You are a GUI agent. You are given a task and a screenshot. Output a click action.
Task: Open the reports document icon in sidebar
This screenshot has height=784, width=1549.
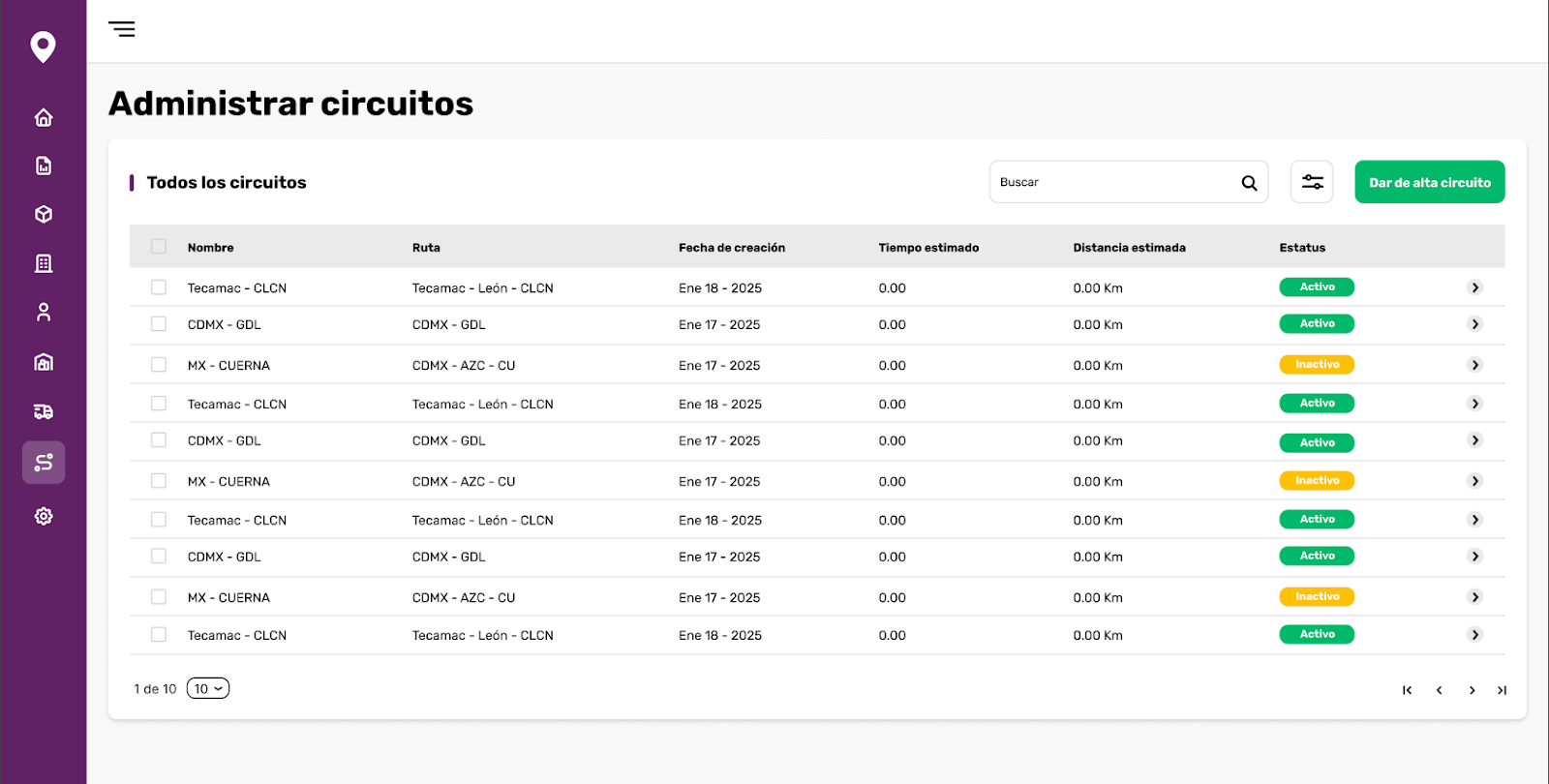(x=44, y=166)
